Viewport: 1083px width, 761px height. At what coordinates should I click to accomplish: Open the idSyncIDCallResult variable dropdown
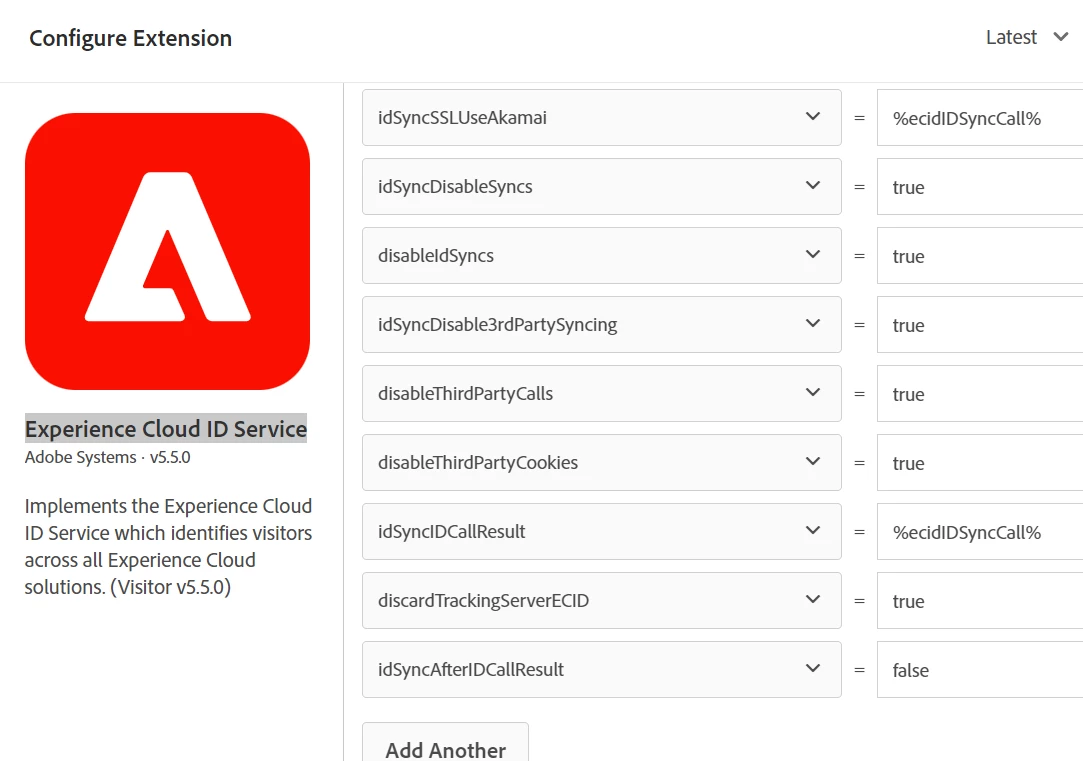click(602, 532)
